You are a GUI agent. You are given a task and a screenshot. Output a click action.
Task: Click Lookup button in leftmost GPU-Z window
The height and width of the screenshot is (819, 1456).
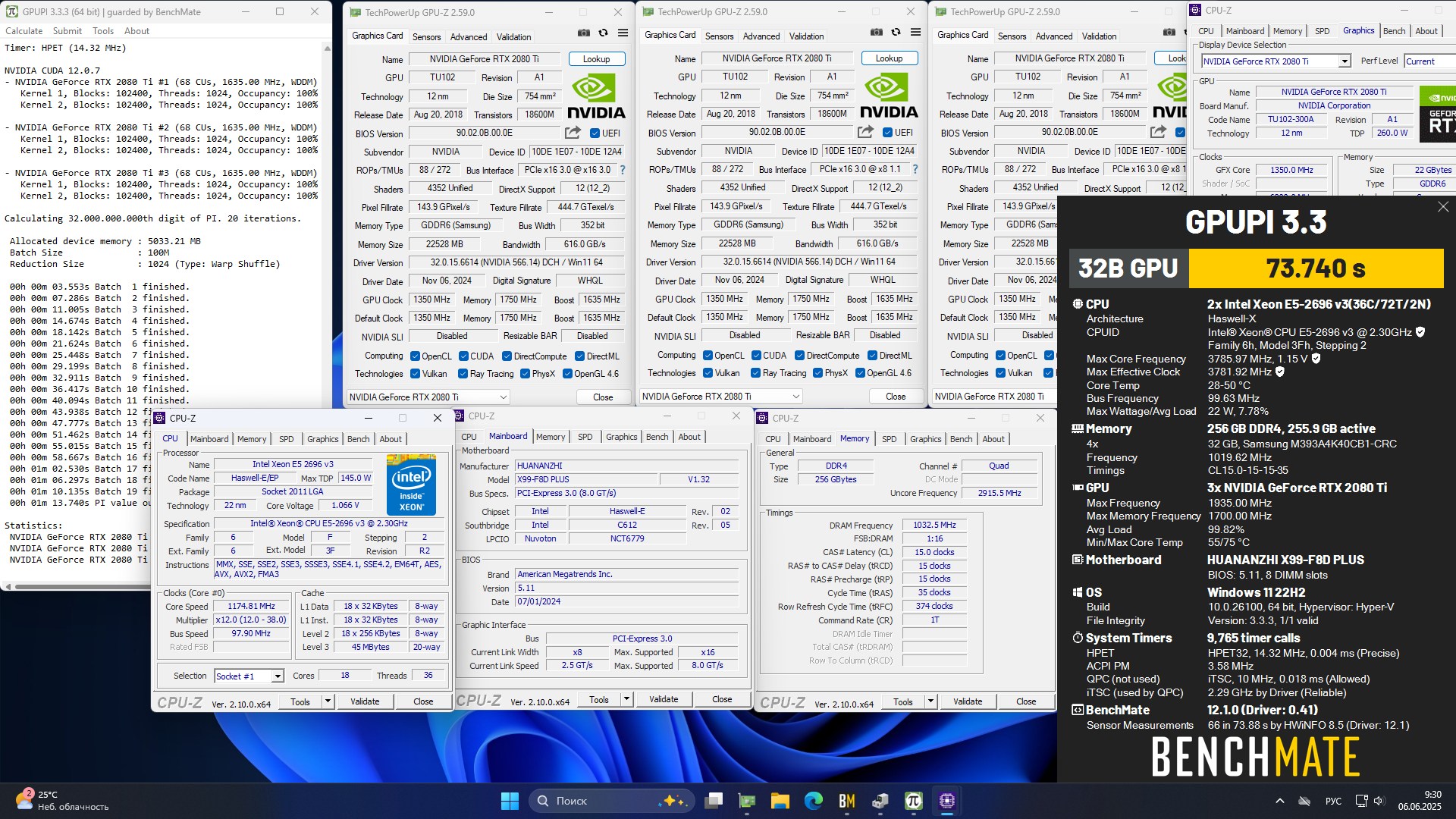coord(596,59)
